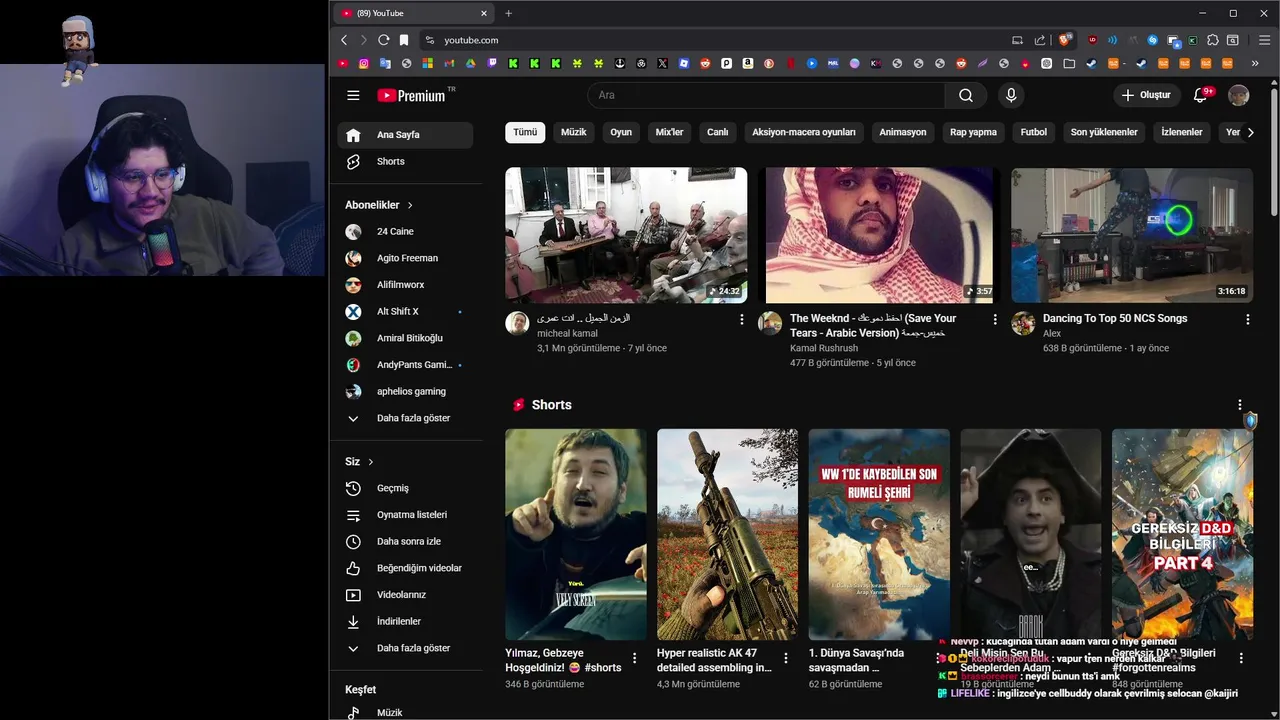Open the account avatar menu
Viewport: 1280px width, 720px height.
coord(1239,95)
